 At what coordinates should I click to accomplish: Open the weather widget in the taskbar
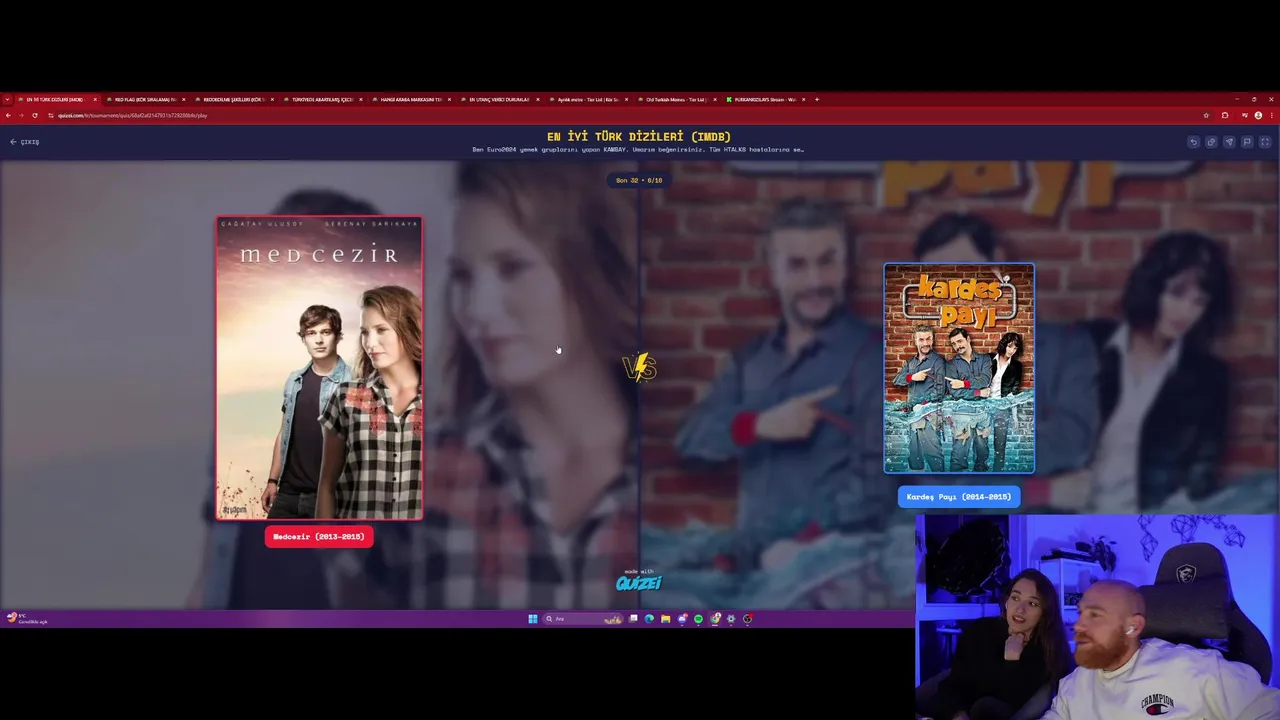click(x=27, y=619)
